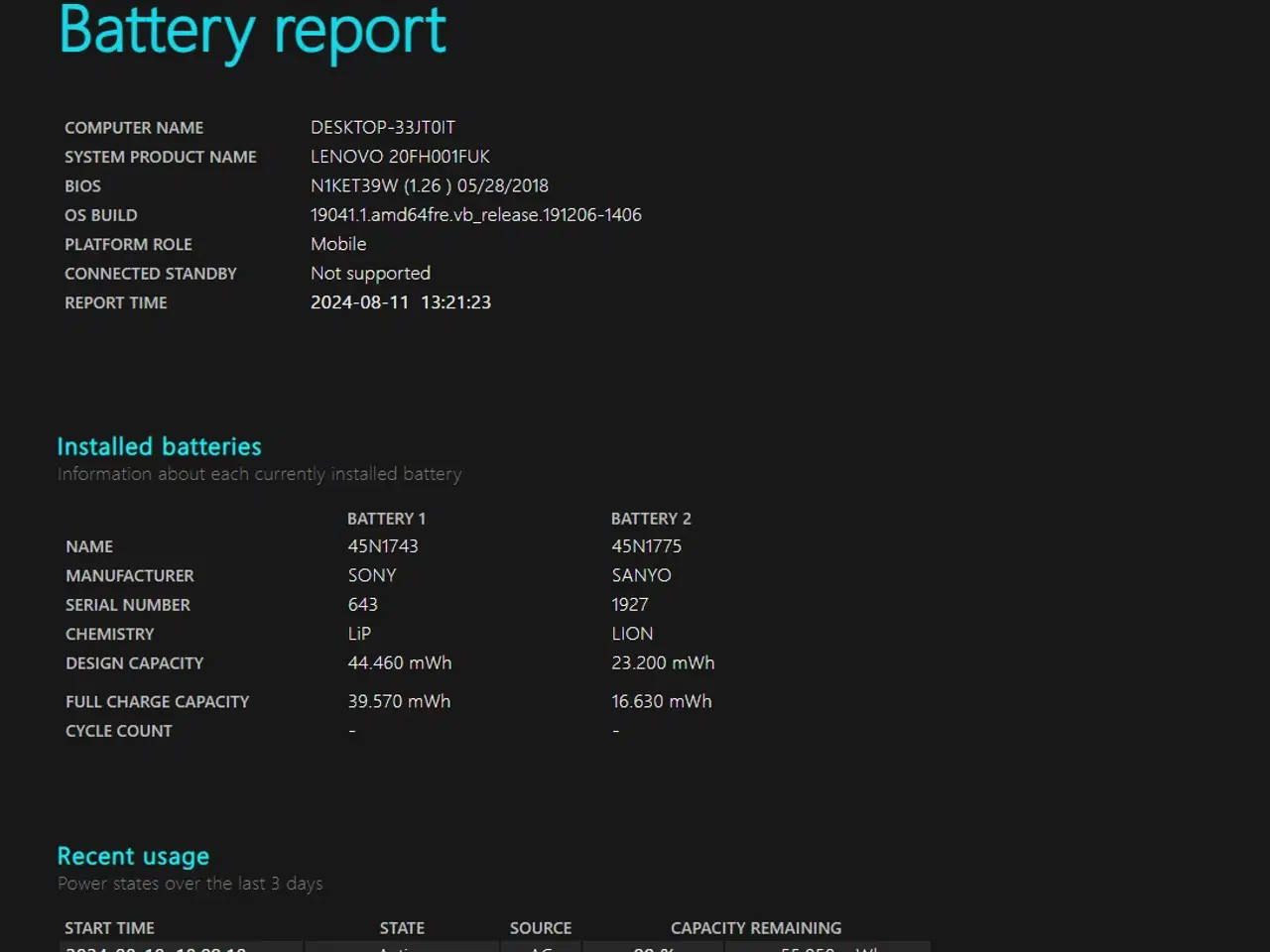Select battery name 45N1775
This screenshot has height=952, width=1270.
(x=647, y=546)
